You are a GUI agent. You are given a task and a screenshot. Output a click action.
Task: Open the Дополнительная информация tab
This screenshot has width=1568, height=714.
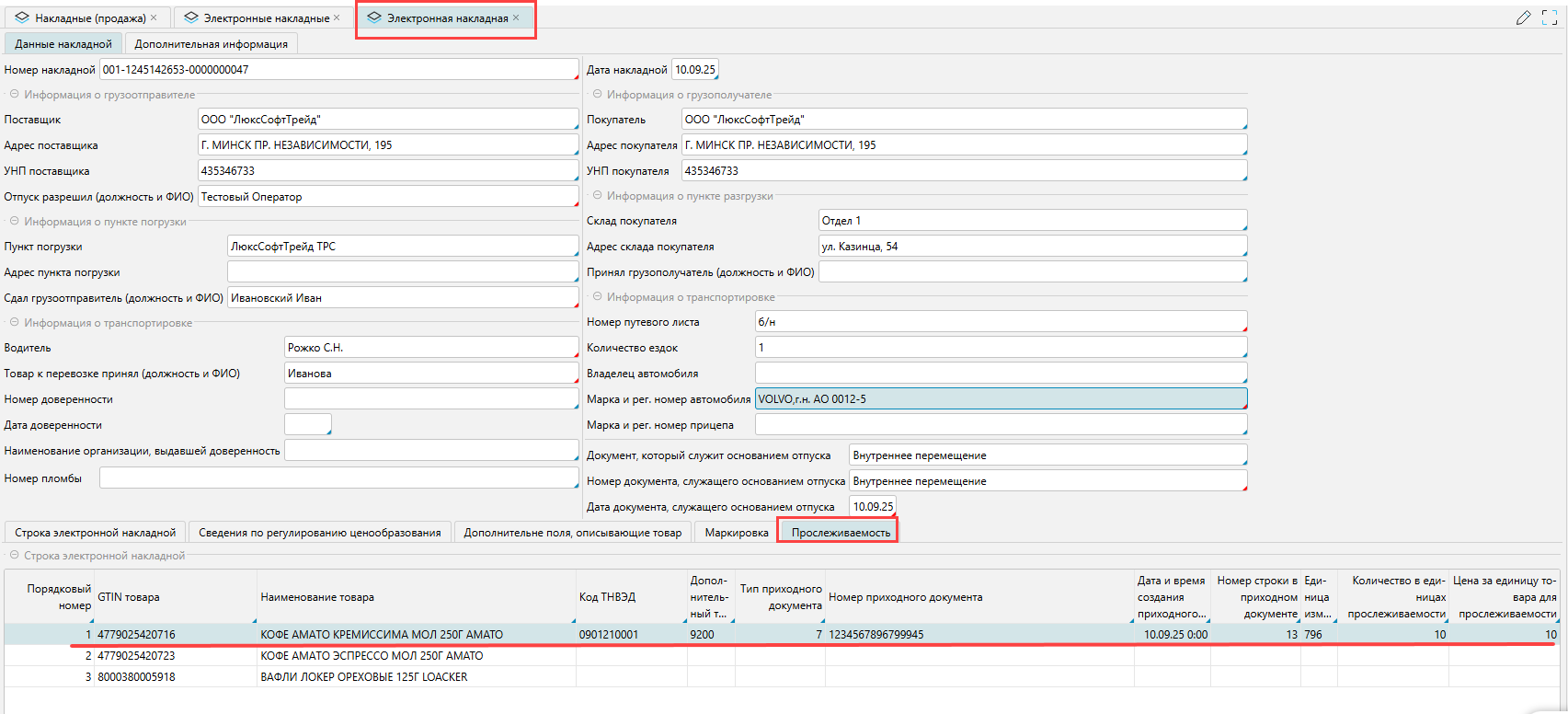pyautogui.click(x=211, y=44)
